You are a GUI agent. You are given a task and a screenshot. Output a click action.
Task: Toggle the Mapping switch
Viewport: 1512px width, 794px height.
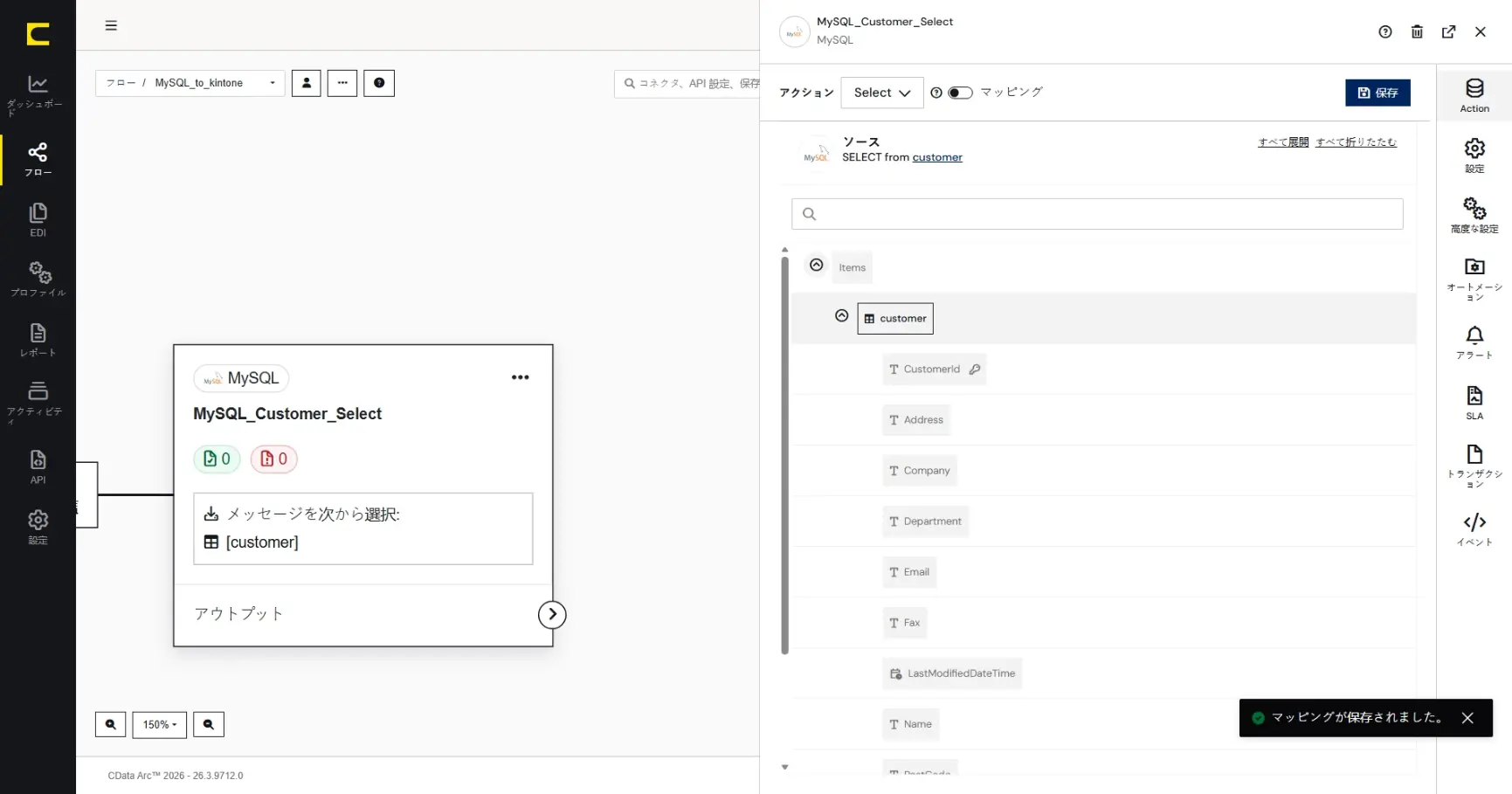pos(960,93)
